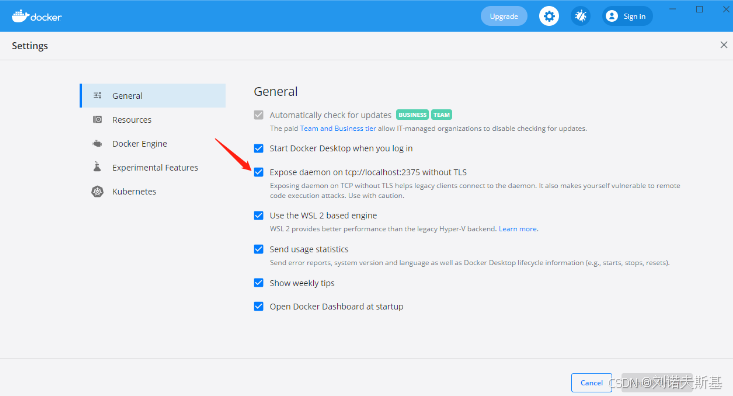Toggle Start Docker Desktop when you log in
733x396 pixels.
click(259, 148)
